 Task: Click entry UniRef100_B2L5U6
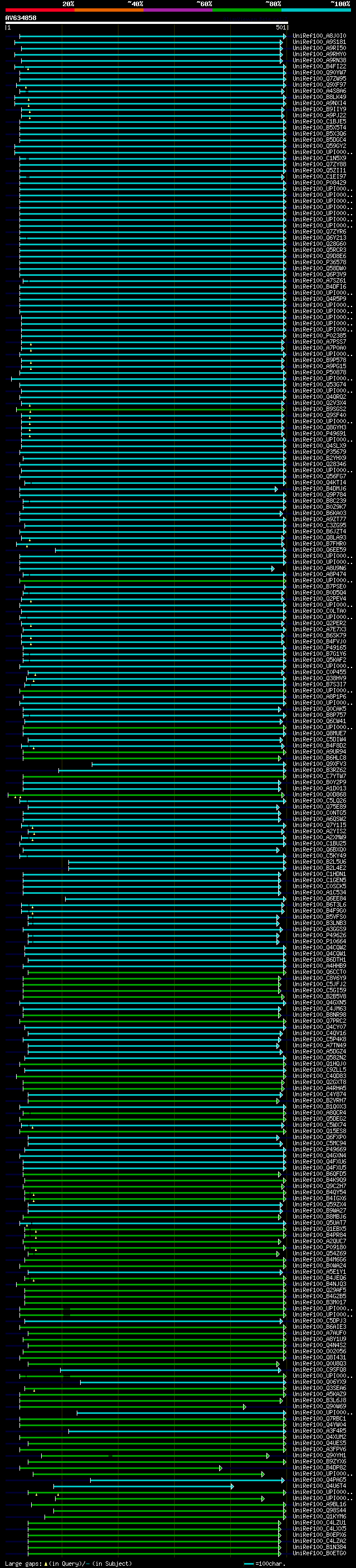(x=319, y=863)
